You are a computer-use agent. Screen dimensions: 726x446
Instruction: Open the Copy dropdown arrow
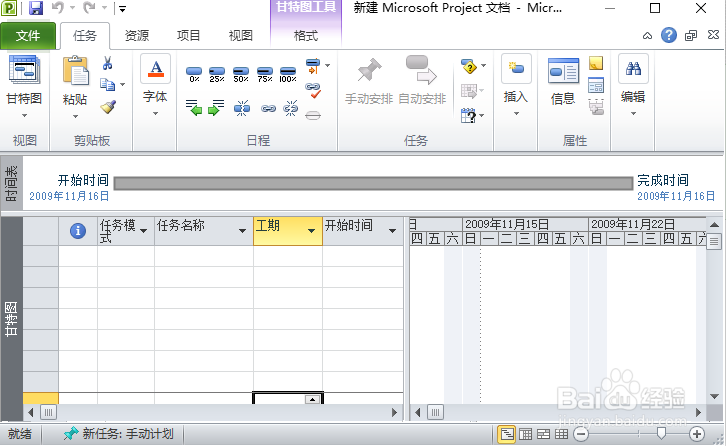click(123, 84)
